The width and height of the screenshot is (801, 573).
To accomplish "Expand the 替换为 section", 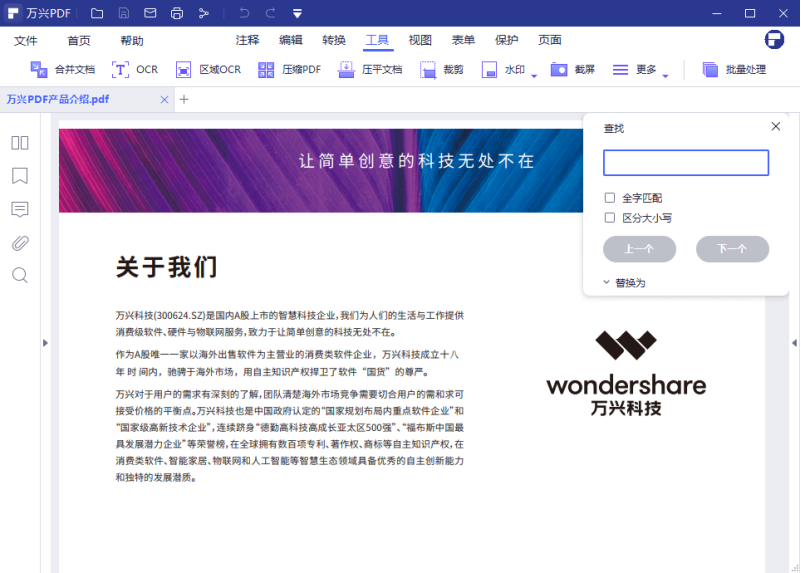I will click(x=624, y=282).
